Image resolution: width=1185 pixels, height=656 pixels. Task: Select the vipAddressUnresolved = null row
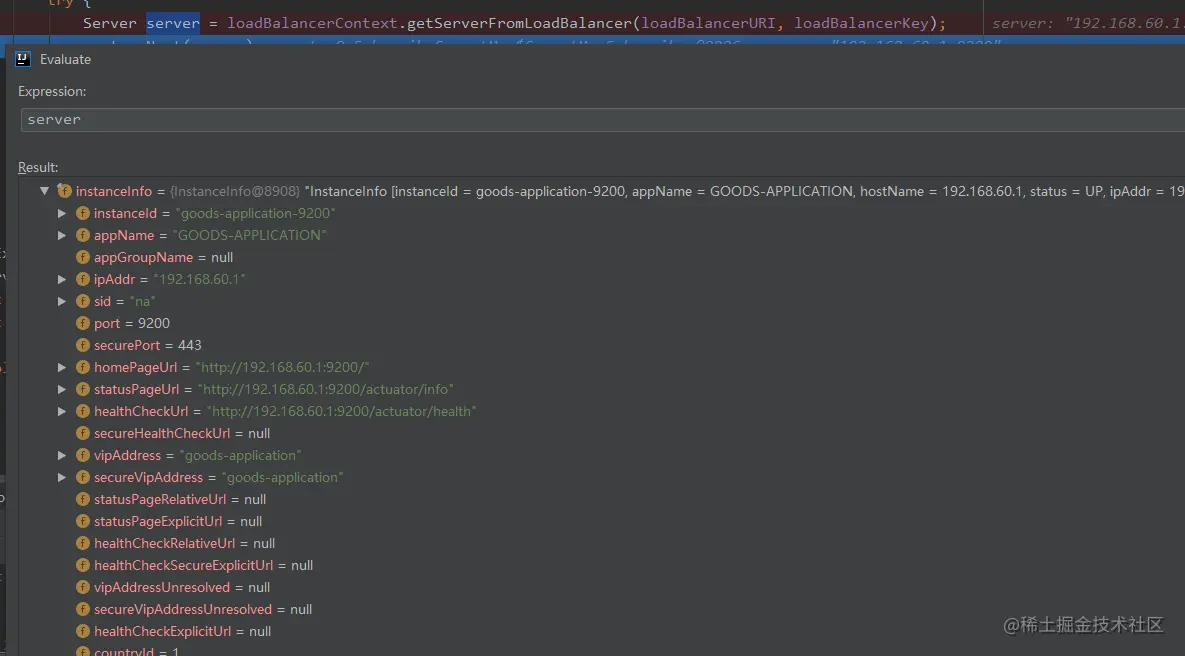click(x=182, y=586)
